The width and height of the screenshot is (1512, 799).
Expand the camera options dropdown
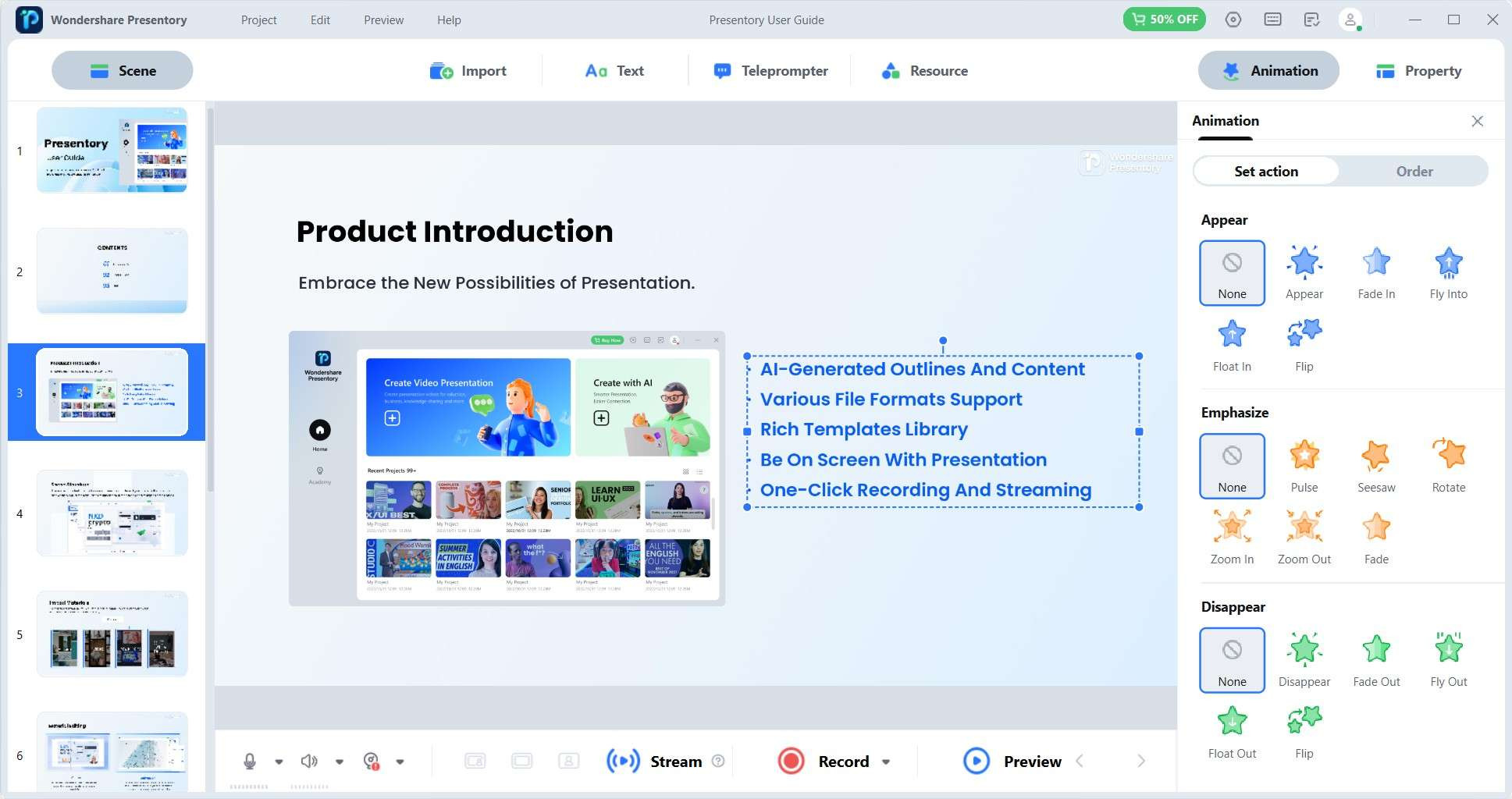(x=400, y=762)
